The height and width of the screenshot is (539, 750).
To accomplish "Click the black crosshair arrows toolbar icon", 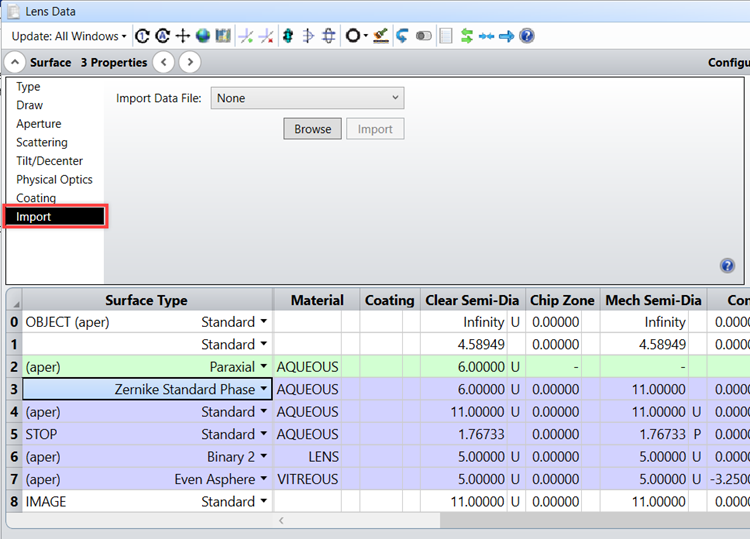I will 183,36.
